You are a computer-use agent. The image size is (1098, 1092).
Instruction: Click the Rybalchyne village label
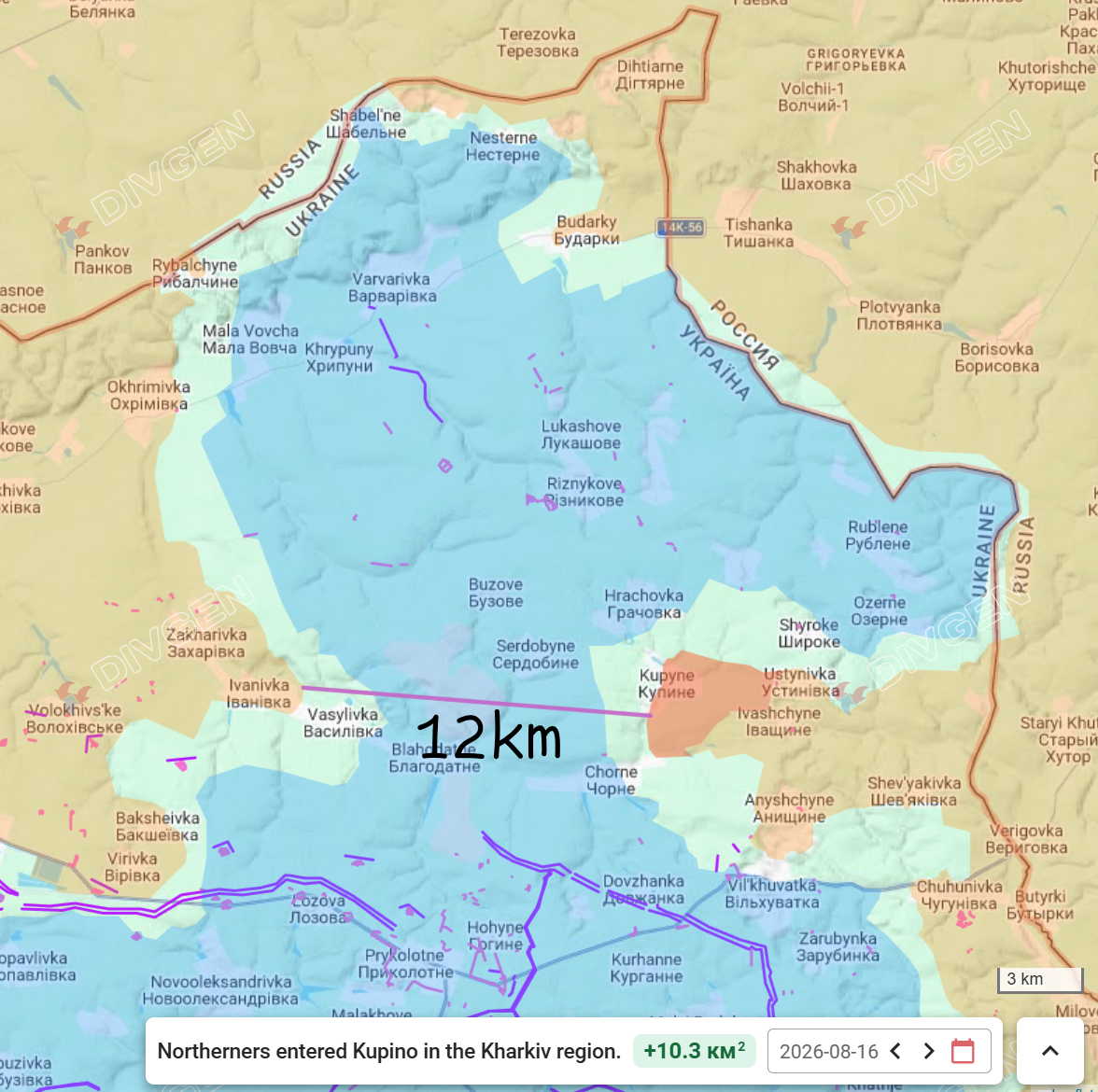pos(194,273)
